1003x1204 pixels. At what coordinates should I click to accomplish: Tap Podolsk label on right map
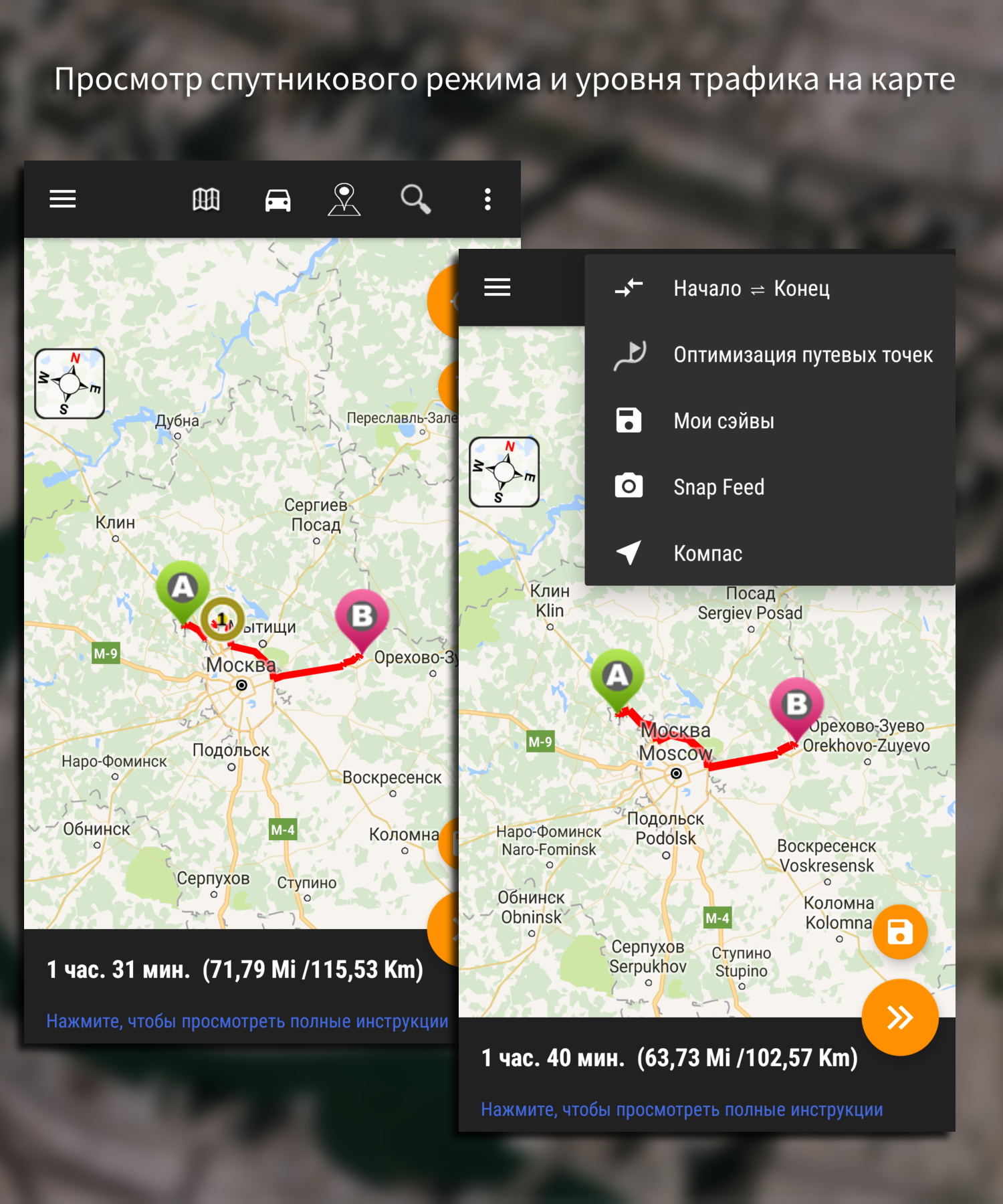click(665, 839)
